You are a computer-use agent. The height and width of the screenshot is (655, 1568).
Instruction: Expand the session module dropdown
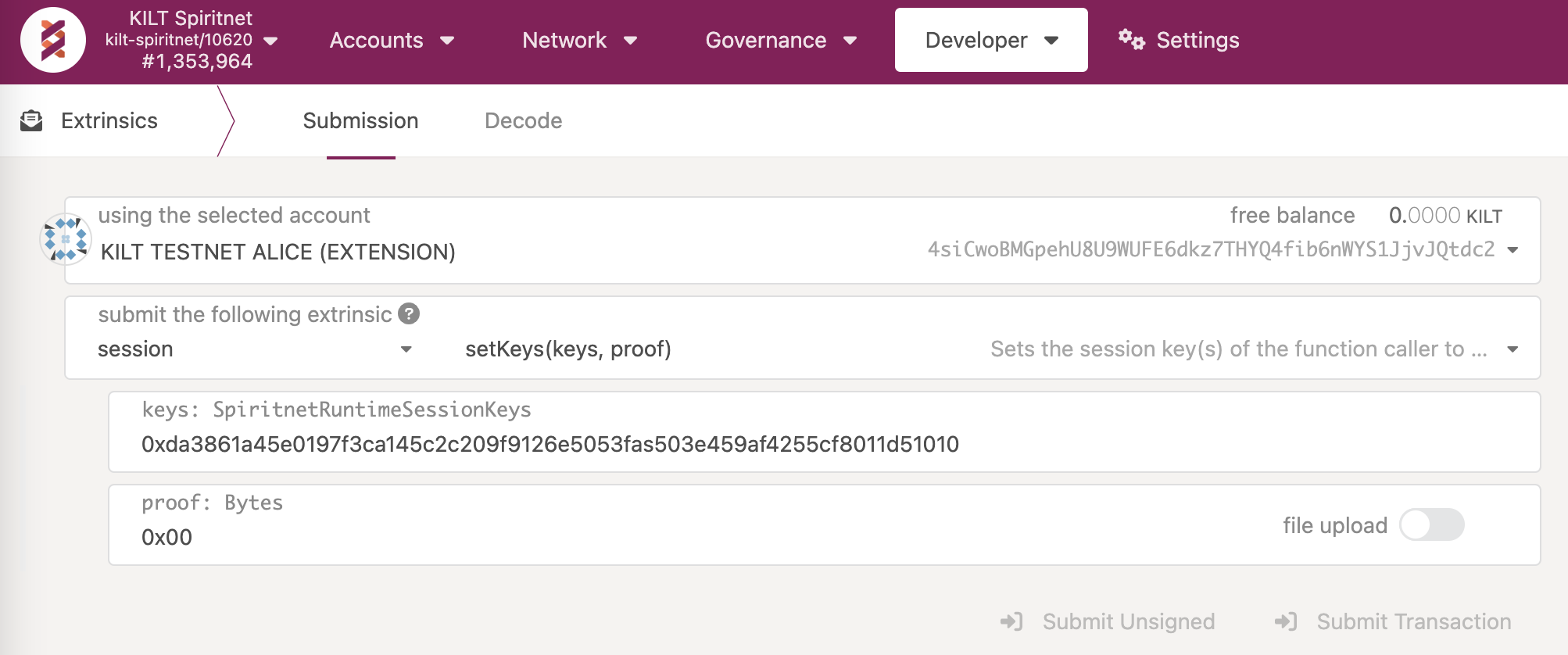[406, 349]
